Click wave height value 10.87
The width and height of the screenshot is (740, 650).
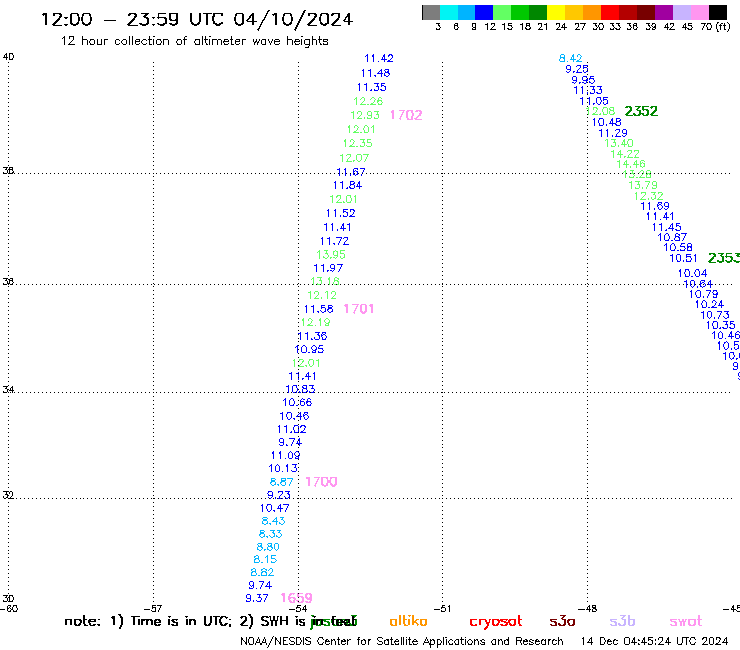pyautogui.click(x=672, y=237)
